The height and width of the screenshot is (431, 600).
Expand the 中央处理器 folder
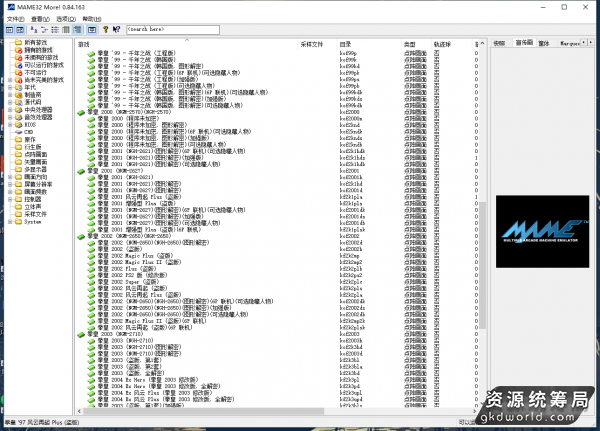pyautogui.click(x=10, y=109)
